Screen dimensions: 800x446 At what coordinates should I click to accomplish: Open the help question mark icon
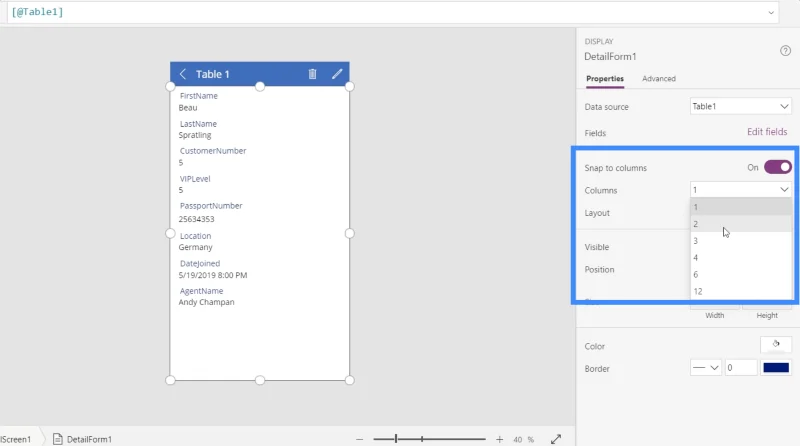[785, 51]
